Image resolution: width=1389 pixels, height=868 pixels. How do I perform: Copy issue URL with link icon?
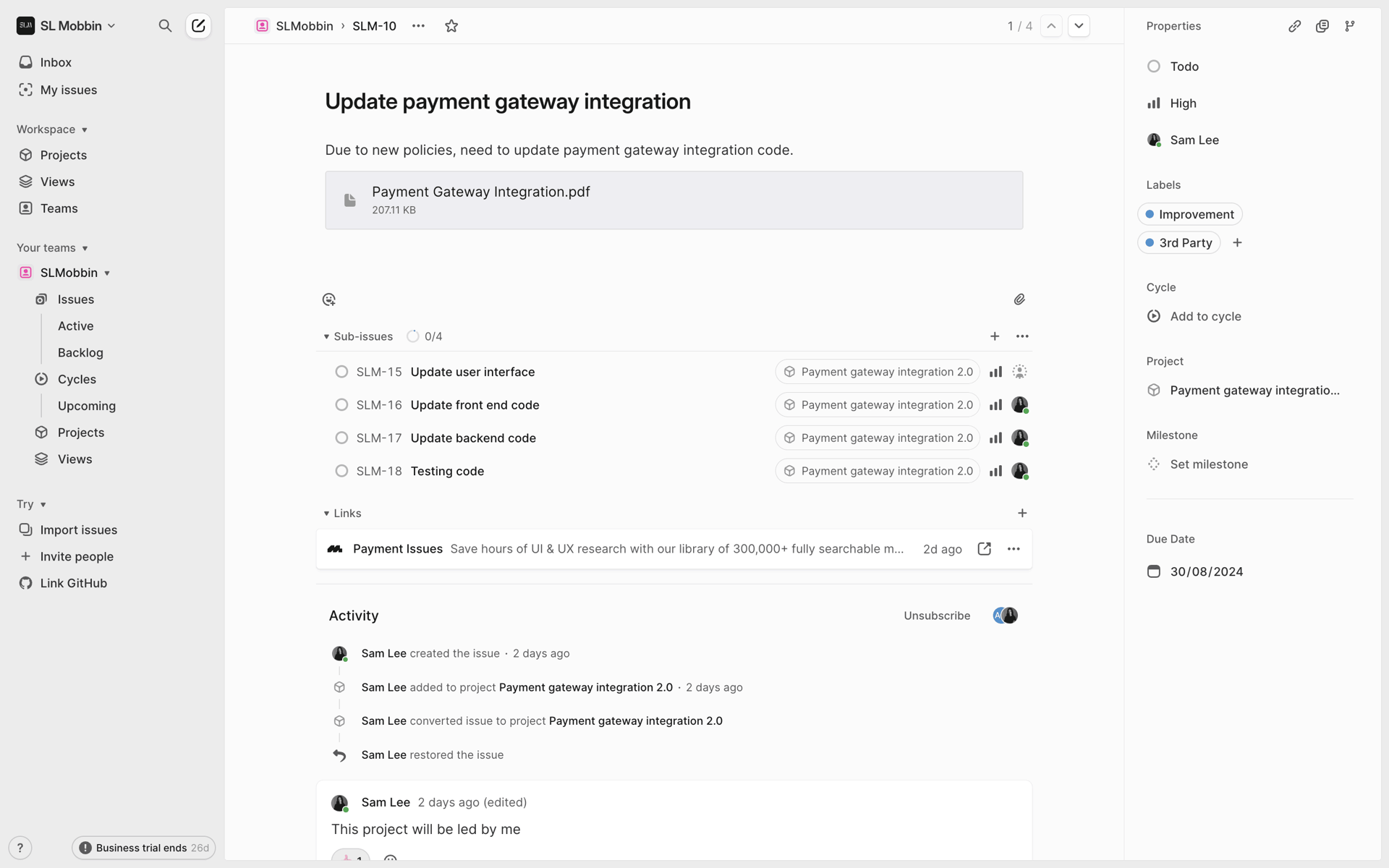point(1295,26)
